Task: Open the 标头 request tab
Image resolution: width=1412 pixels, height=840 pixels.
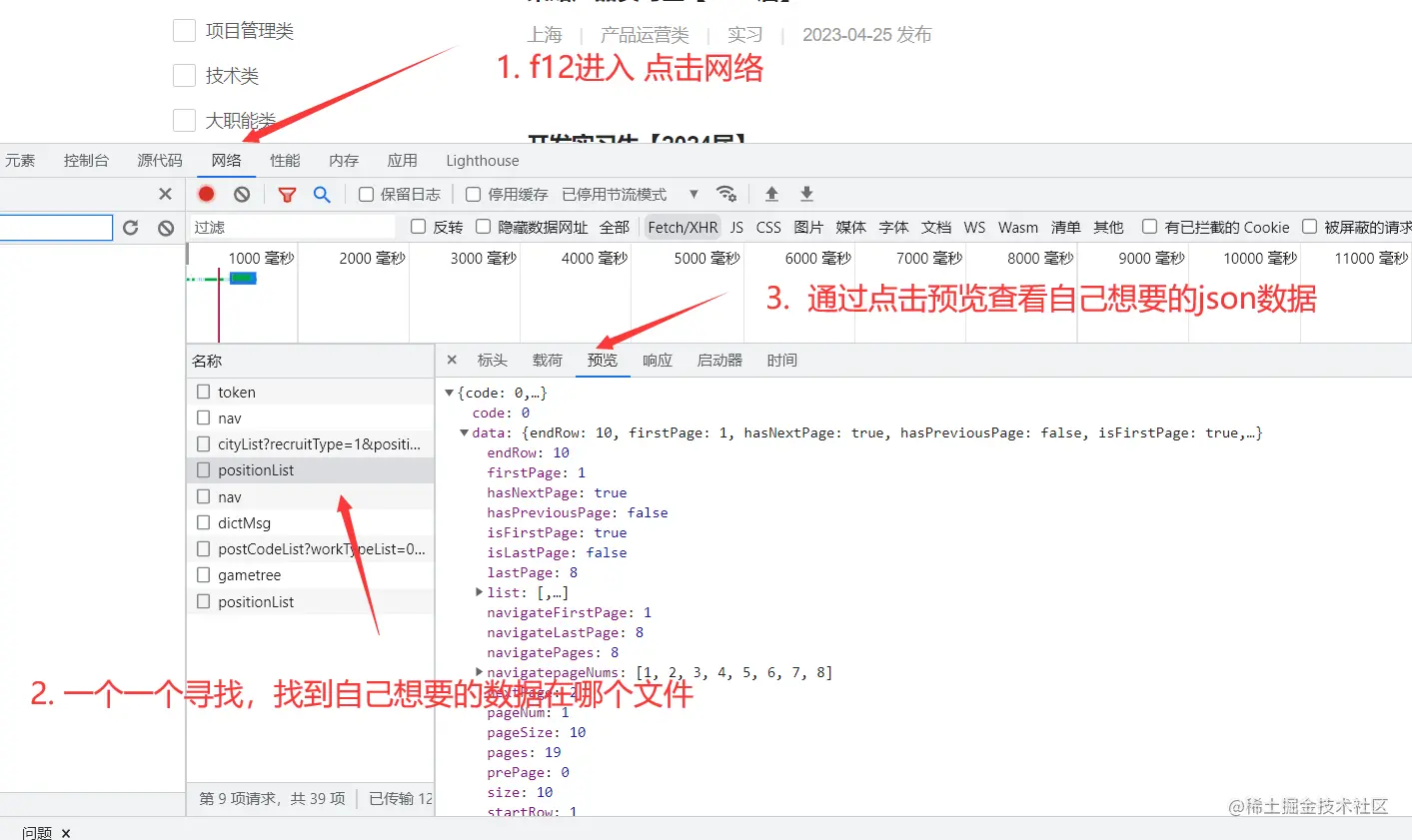Action: pyautogui.click(x=493, y=360)
